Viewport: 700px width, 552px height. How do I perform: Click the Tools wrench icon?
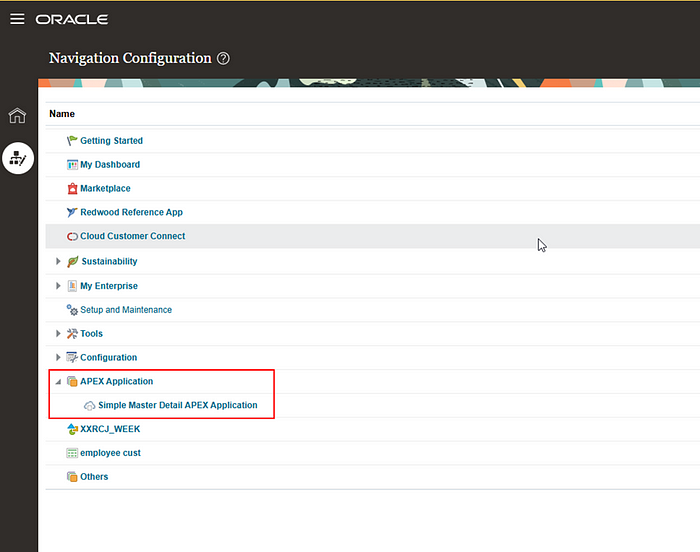click(x=72, y=334)
